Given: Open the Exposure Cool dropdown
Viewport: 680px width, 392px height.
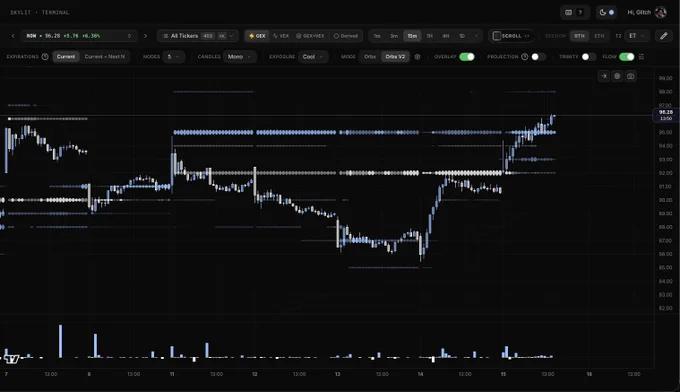Looking at the screenshot, I should (313, 57).
